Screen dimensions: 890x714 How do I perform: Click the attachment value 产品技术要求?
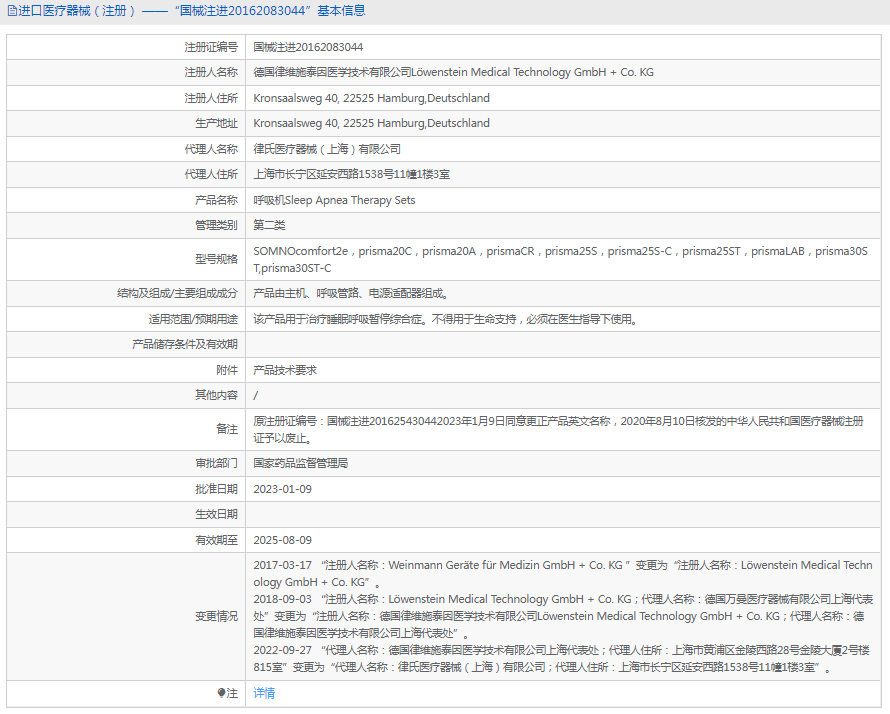coord(285,370)
